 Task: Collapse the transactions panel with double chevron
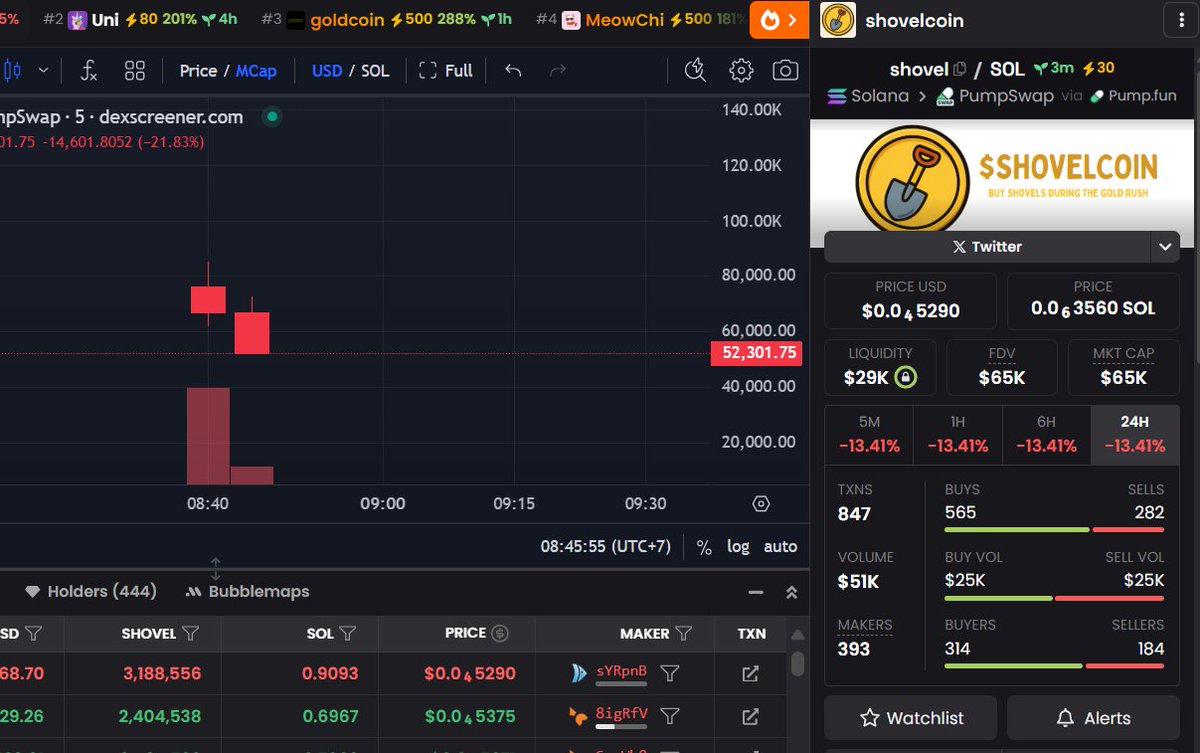[x=791, y=592]
